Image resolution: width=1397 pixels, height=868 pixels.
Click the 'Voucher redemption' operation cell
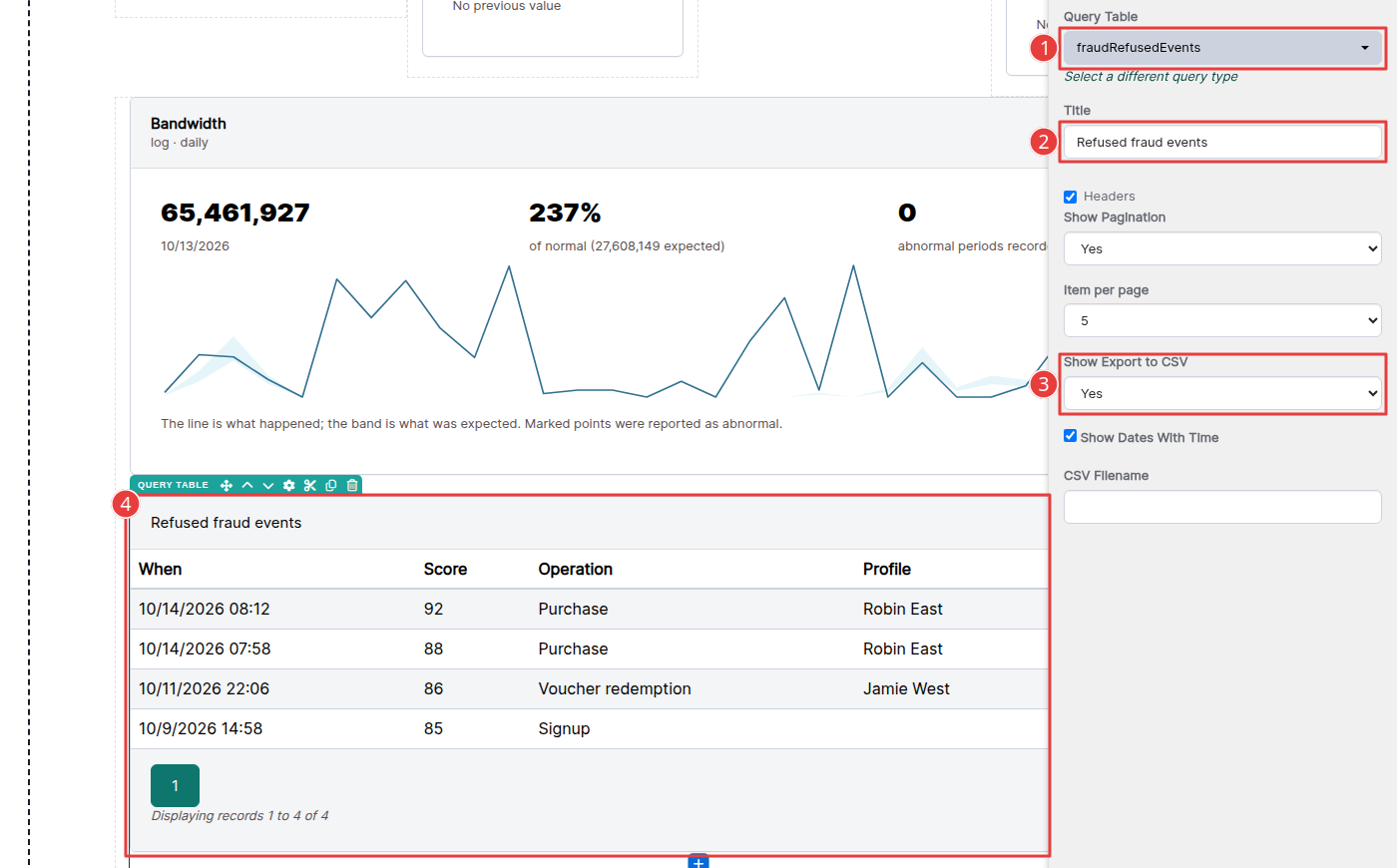point(615,688)
